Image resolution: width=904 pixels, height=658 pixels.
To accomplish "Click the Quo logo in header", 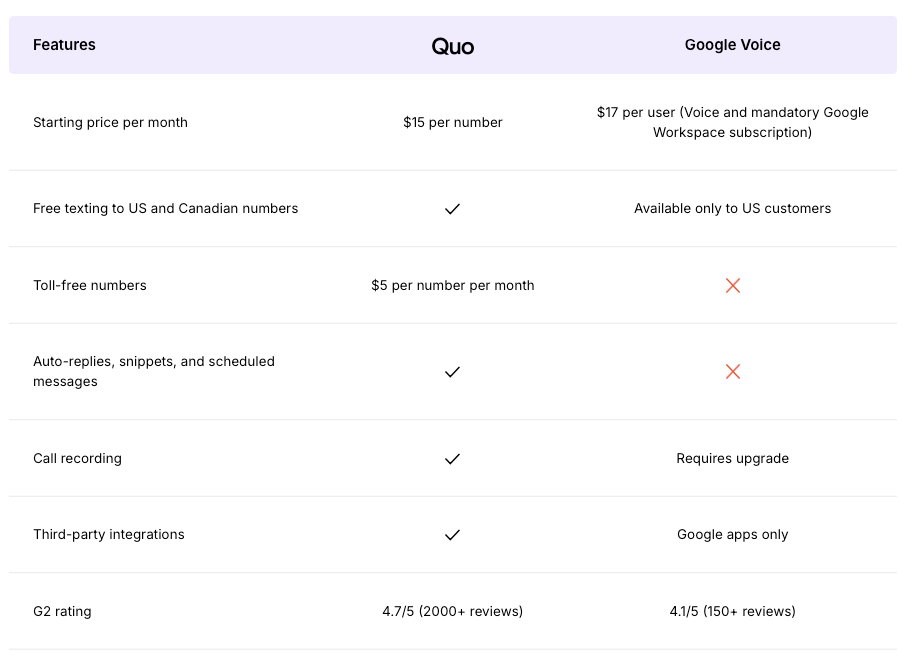I will point(453,46).
